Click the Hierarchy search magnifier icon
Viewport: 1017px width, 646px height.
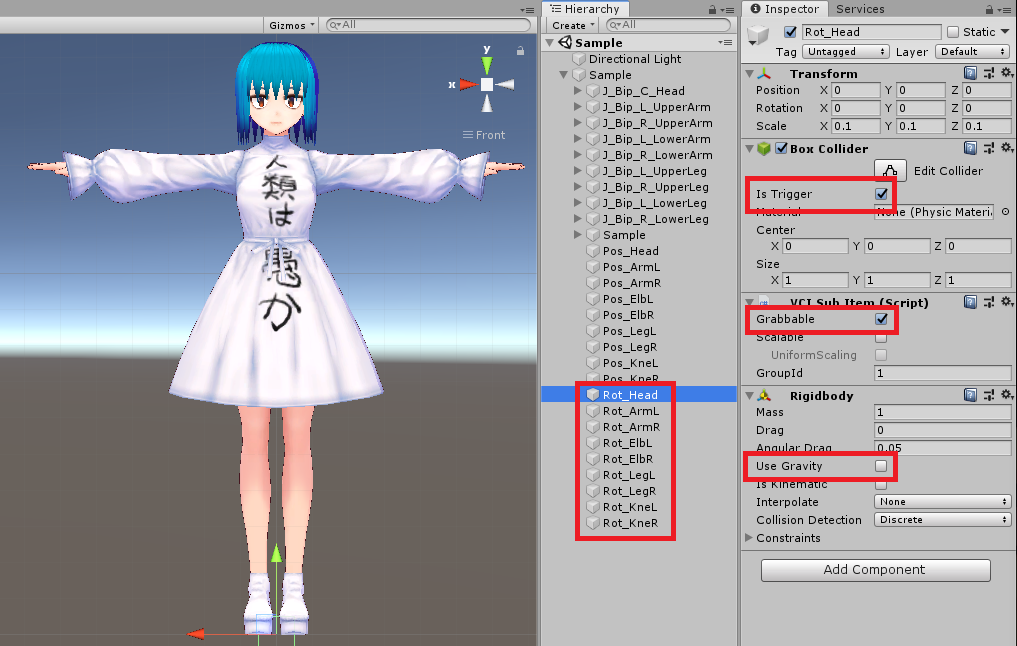(614, 25)
